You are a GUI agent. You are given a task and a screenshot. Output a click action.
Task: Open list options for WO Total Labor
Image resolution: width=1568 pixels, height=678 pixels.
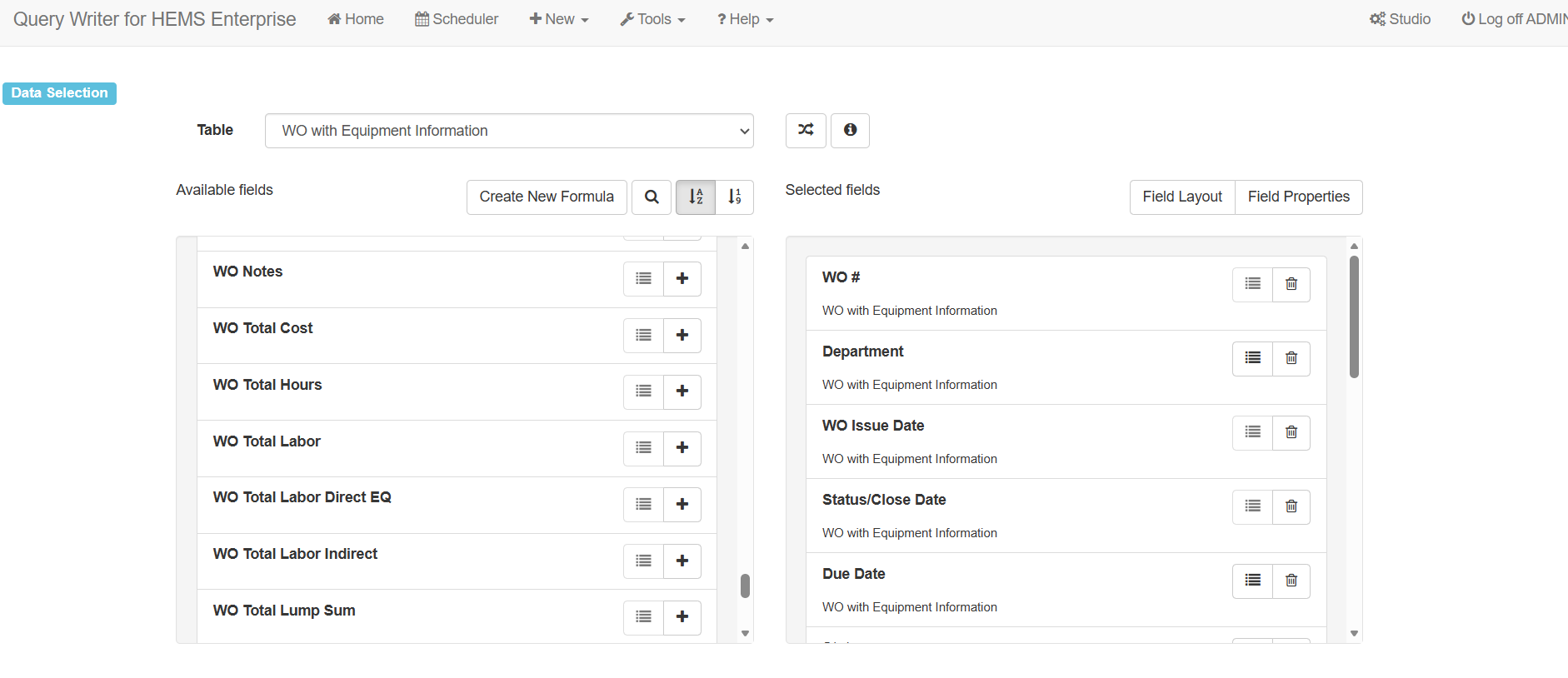click(643, 448)
